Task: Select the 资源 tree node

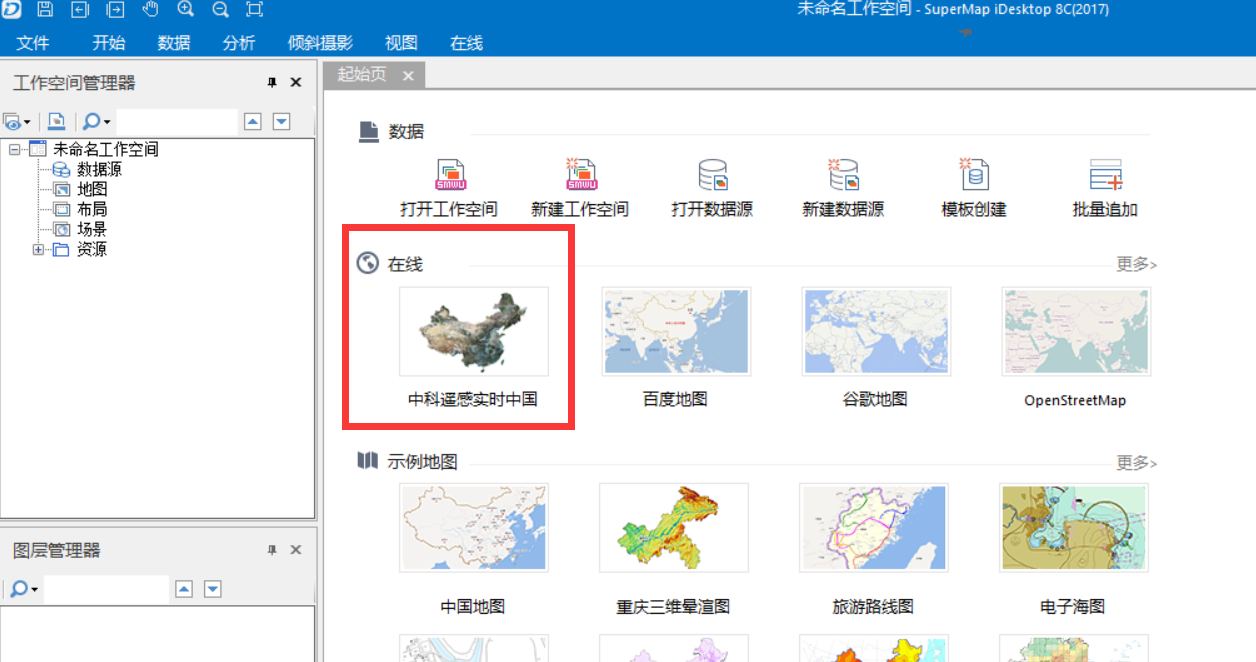Action: 92,250
